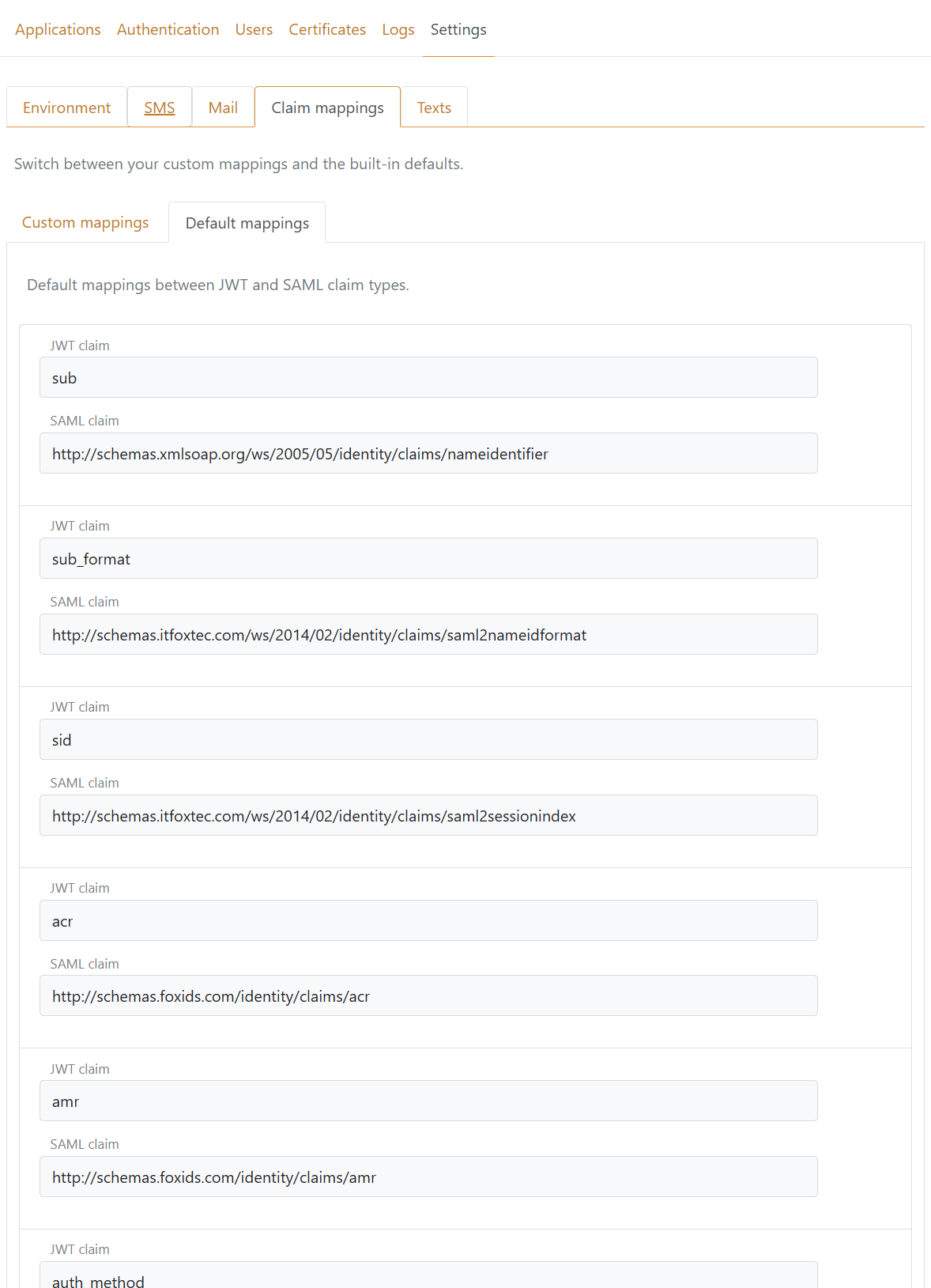The height and width of the screenshot is (1288, 931).
Task: Click the SAML claims/amr URL field
Action: coord(428,1177)
